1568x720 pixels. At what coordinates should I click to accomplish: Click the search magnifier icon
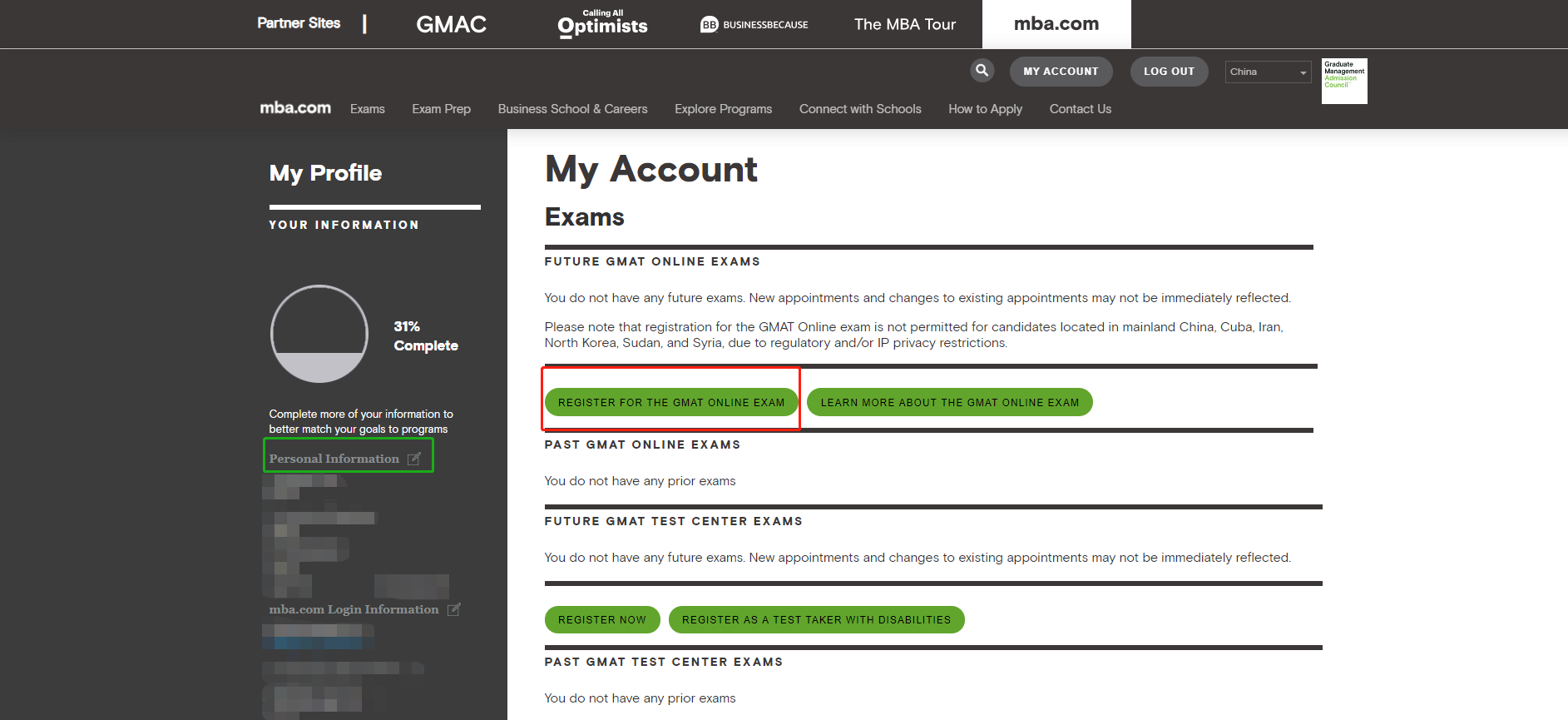coord(982,71)
